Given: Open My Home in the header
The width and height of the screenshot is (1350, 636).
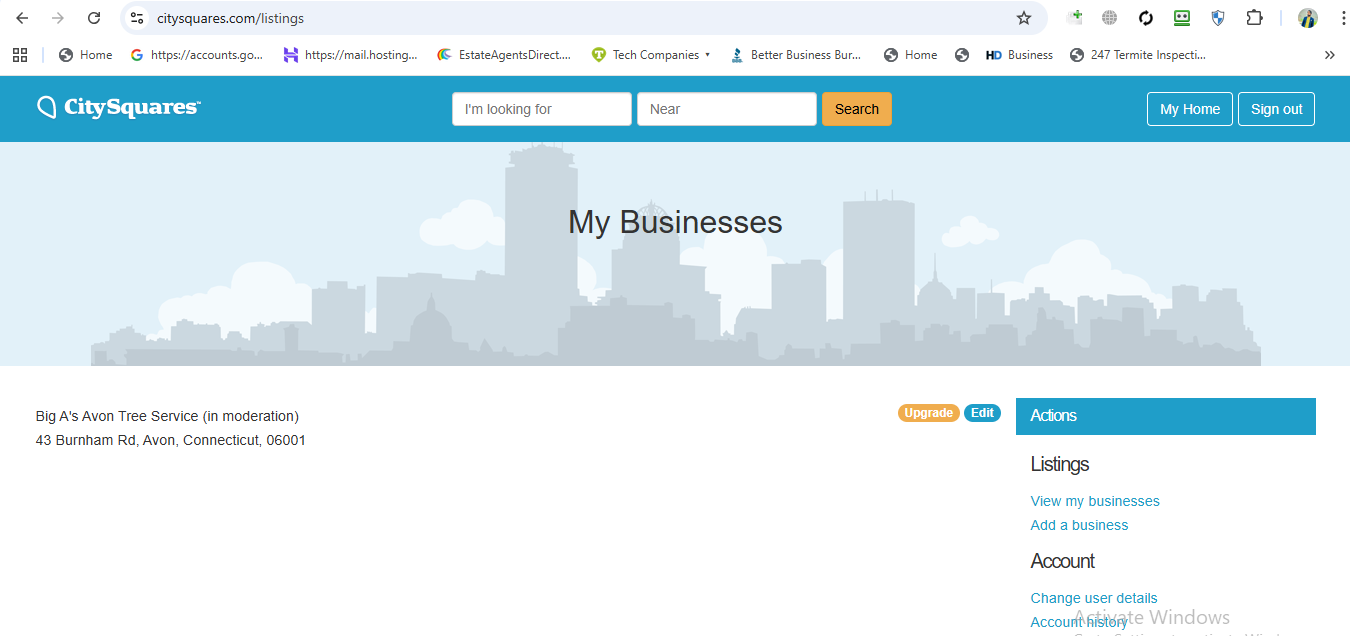Looking at the screenshot, I should tap(1190, 109).
